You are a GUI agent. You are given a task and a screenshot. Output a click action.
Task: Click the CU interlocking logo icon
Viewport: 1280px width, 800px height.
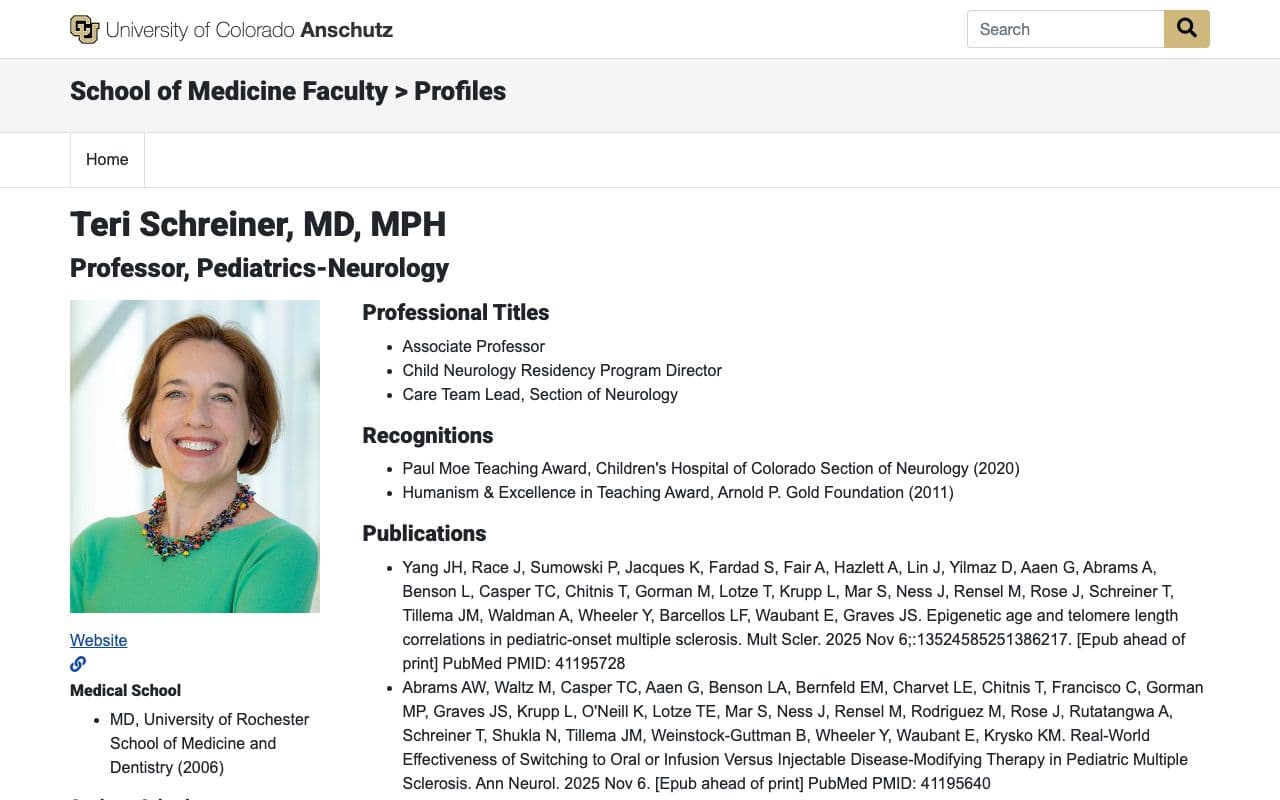click(84, 29)
